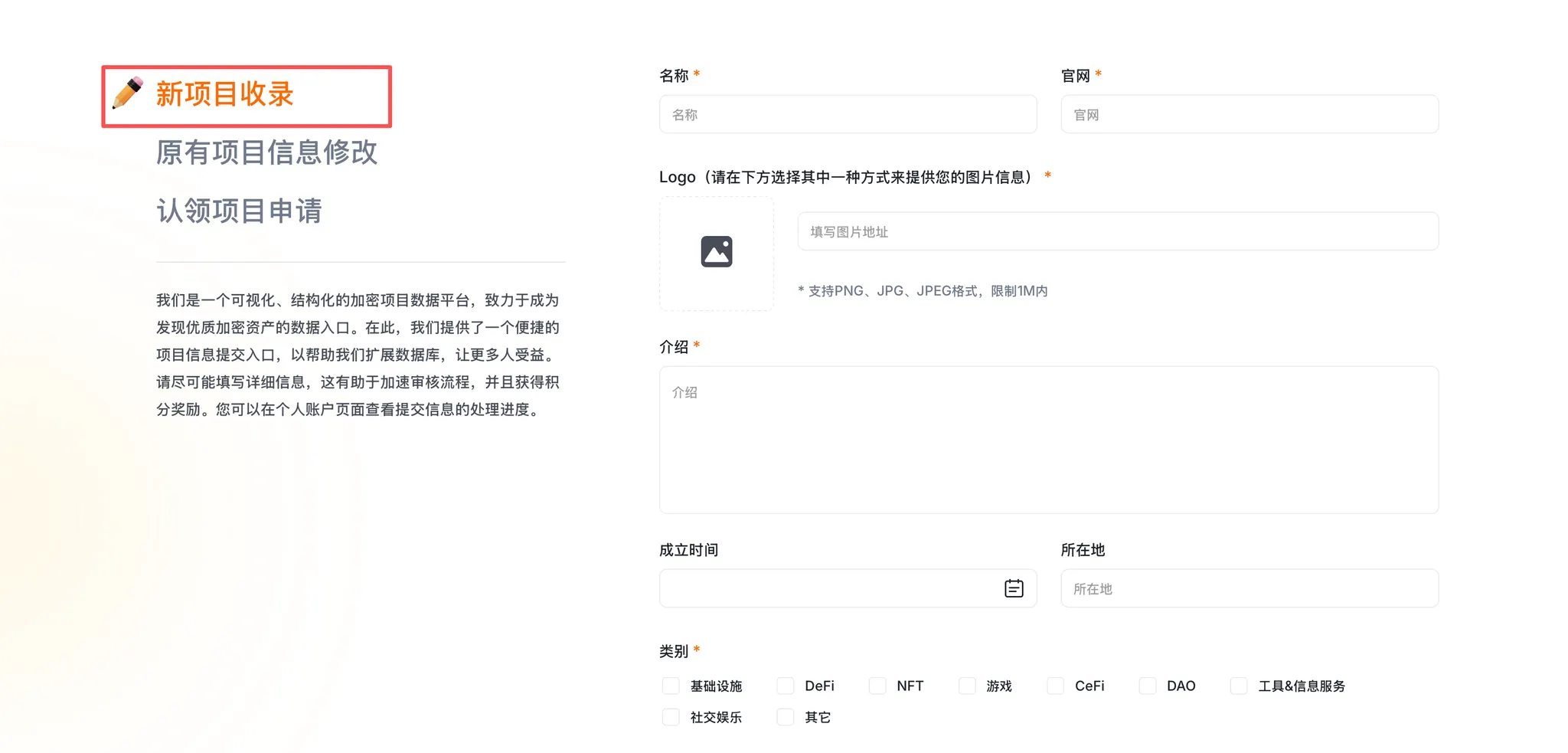This screenshot has width=1568, height=753.
Task: Focus the 名称 input field
Action: tap(848, 115)
